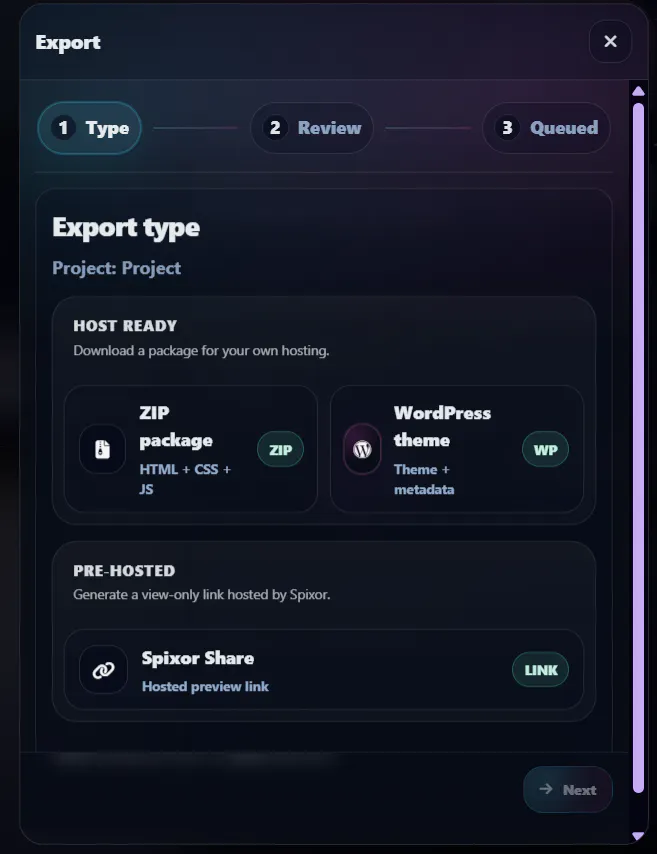Screen dimensions: 657x854
Task: Click the arrow icon on Next
Action: coord(546,789)
